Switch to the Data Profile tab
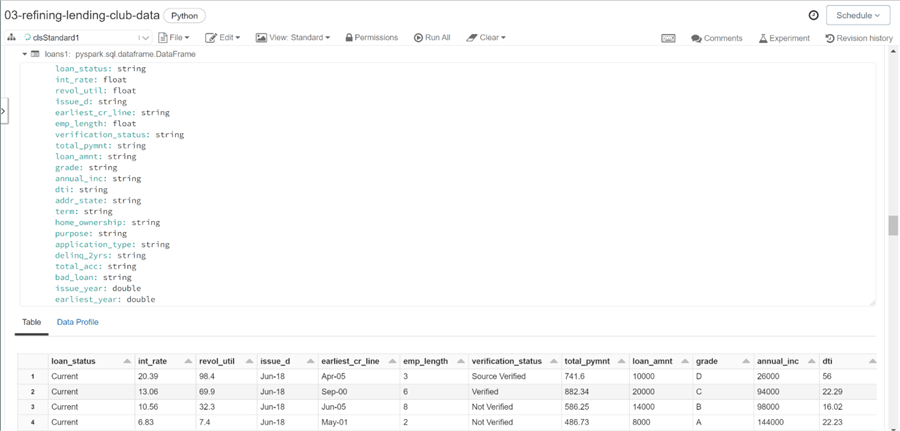Image resolution: width=900 pixels, height=431 pixels. pyautogui.click(x=77, y=322)
